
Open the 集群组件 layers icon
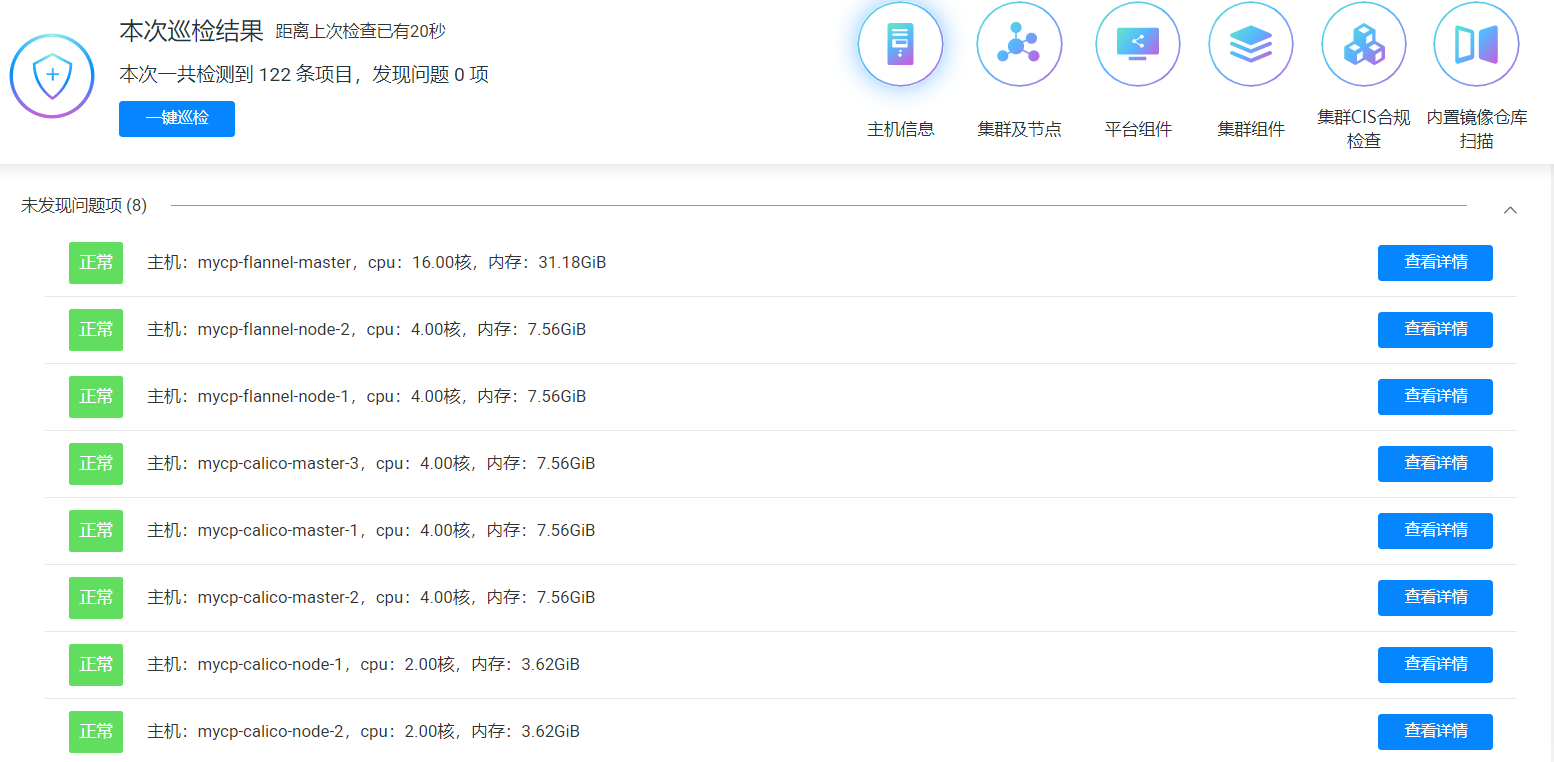click(1251, 45)
